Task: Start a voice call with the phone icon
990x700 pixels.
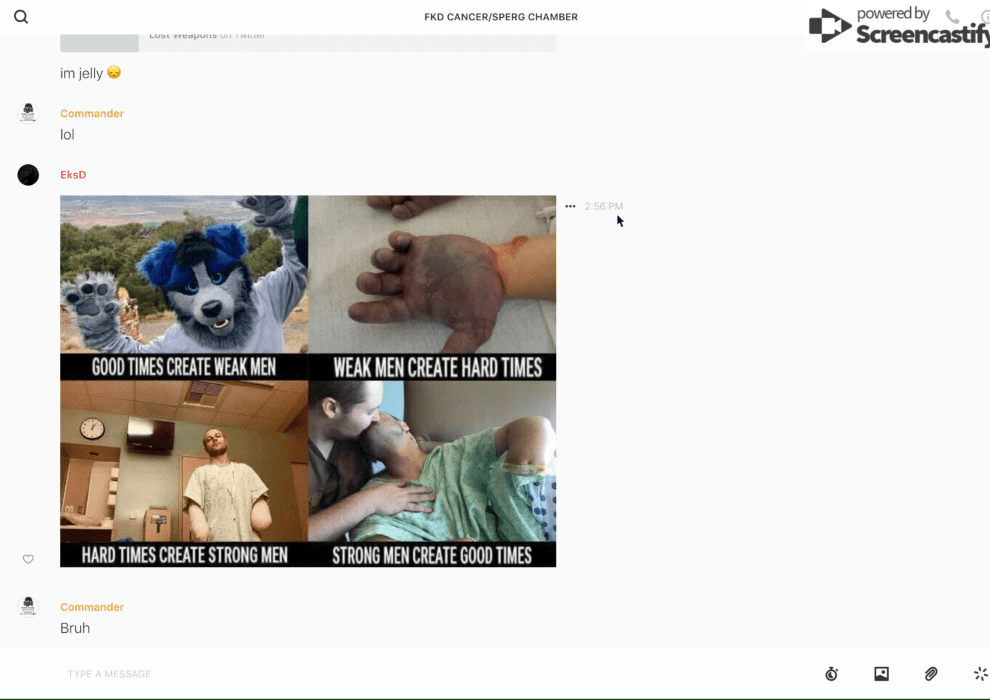Action: [x=952, y=17]
